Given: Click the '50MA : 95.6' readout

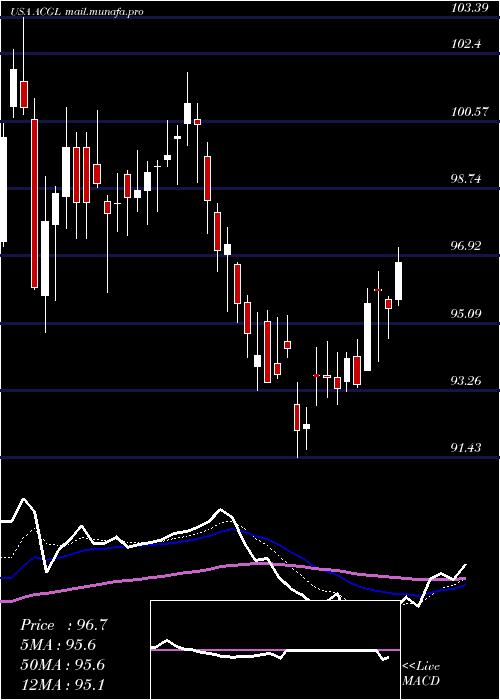Looking at the screenshot, I should (62, 665).
